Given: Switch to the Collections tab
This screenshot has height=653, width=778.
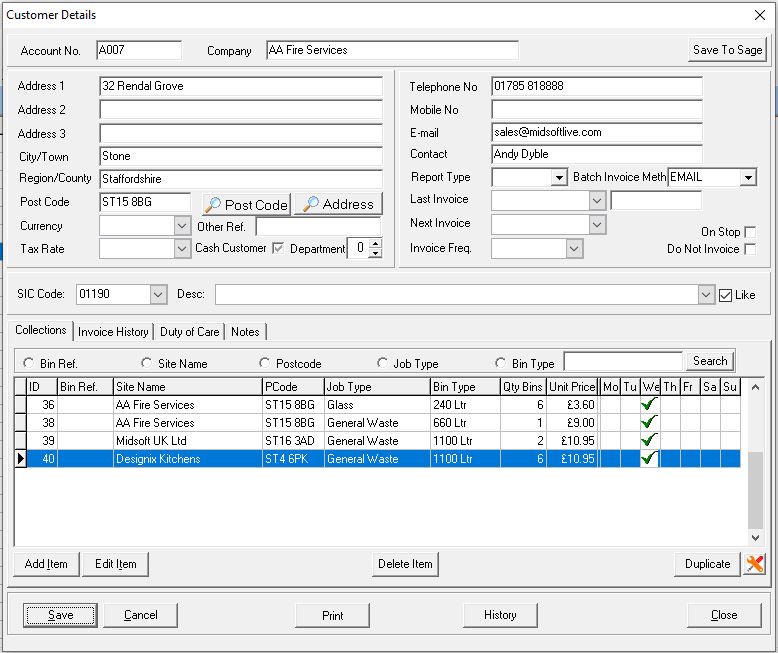Looking at the screenshot, I should 41,330.
